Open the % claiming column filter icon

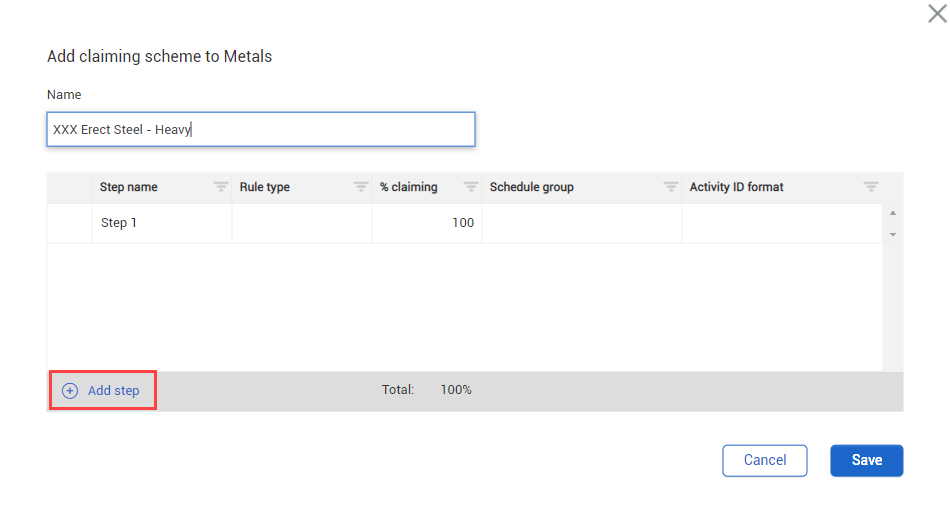471,187
